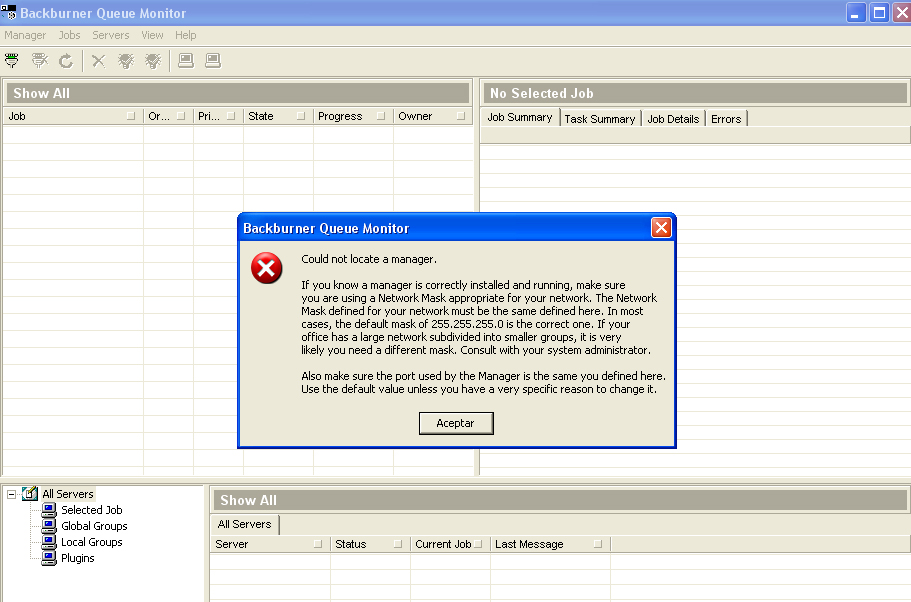Click the Pri... column header

(218, 116)
